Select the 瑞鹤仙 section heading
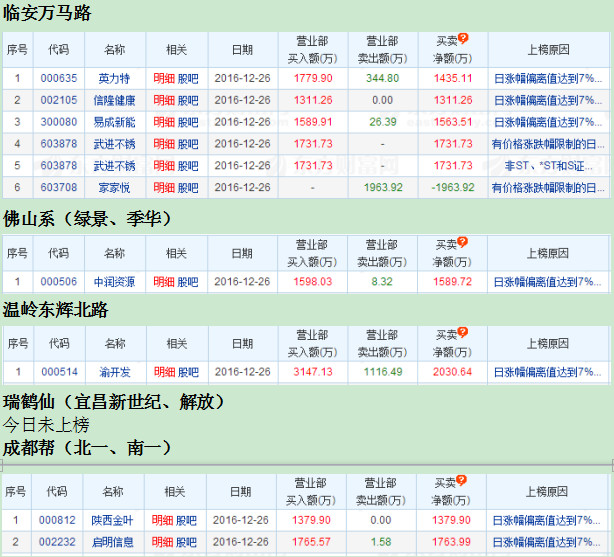Image resolution: width=614 pixels, height=557 pixels. coord(114,402)
